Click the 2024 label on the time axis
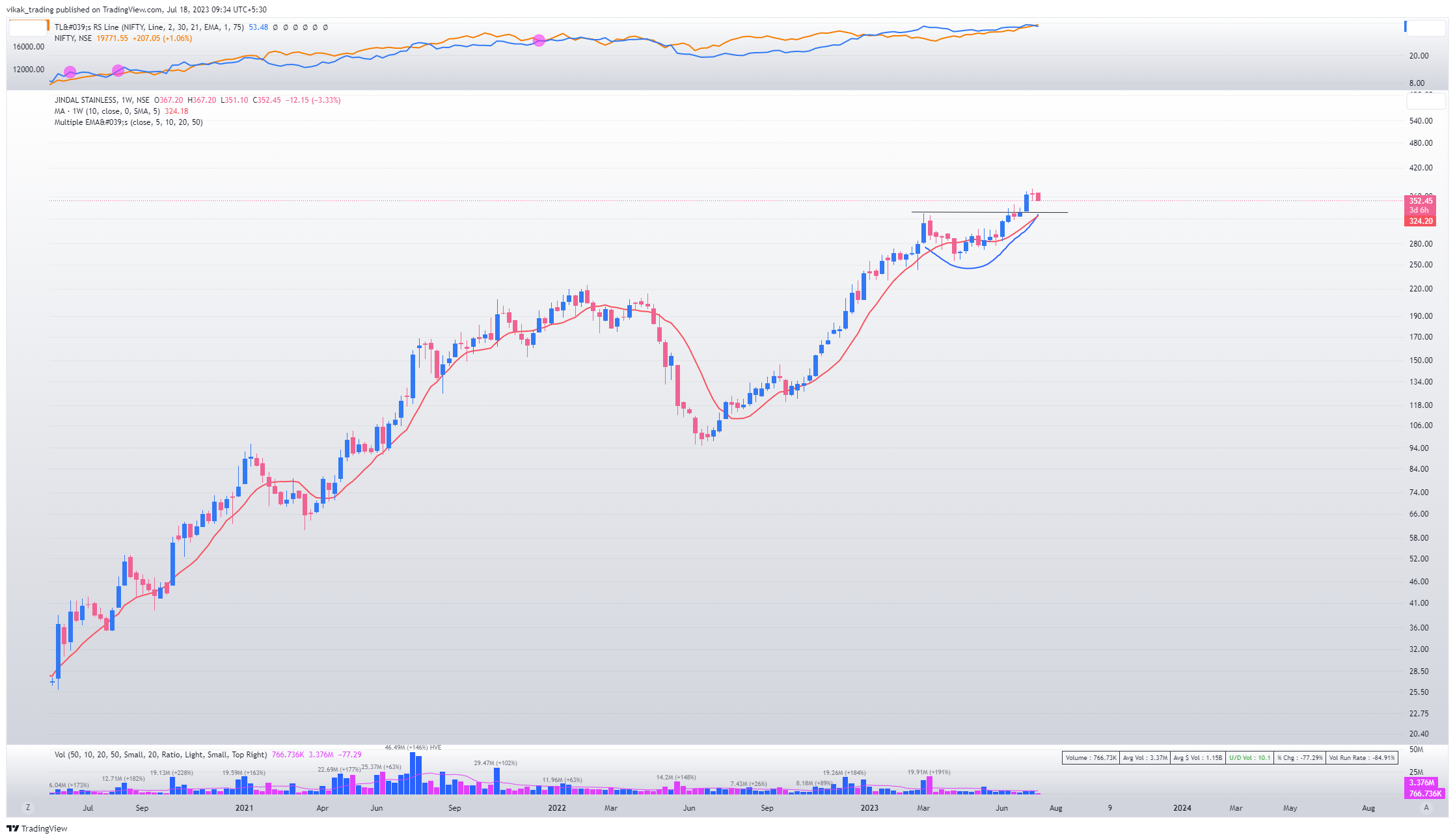This screenshot has width=1455, height=840. (1182, 808)
